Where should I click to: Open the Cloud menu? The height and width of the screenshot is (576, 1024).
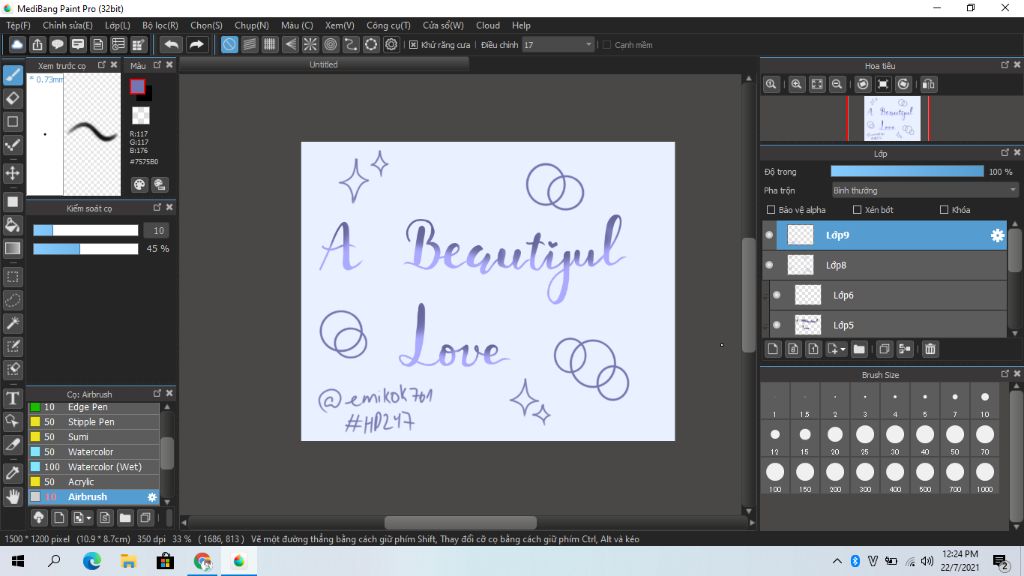488,25
